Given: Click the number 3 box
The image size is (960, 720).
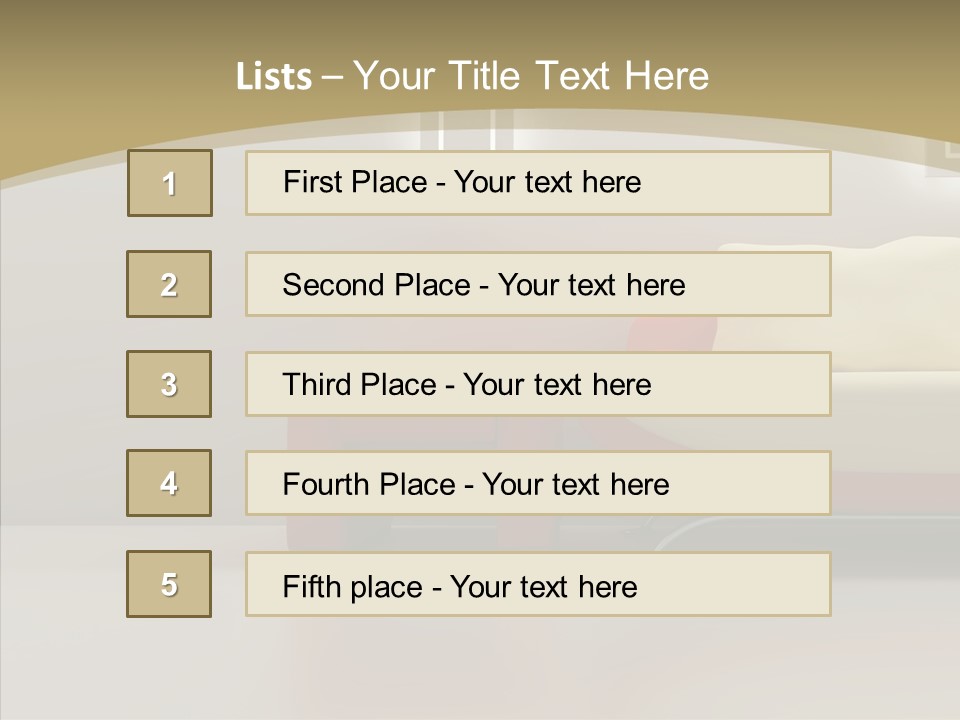Looking at the screenshot, I should tap(169, 384).
